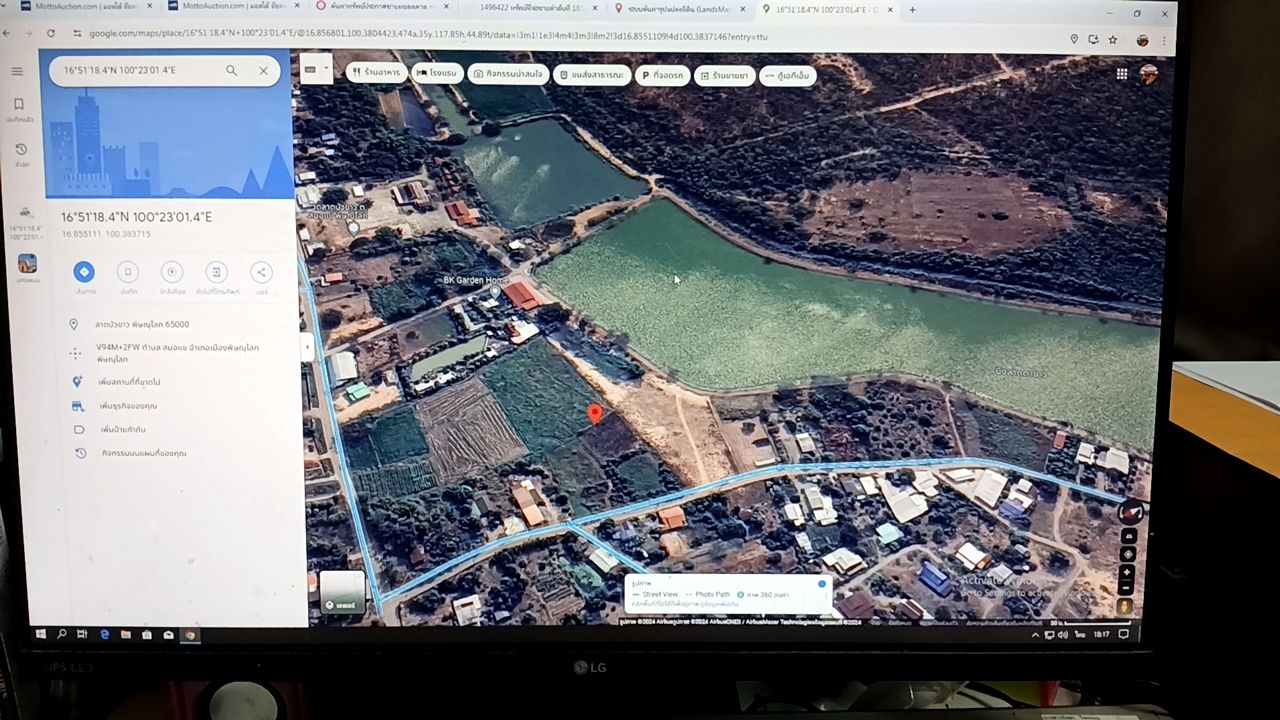Start directions with blue diamond button

click(x=84, y=272)
